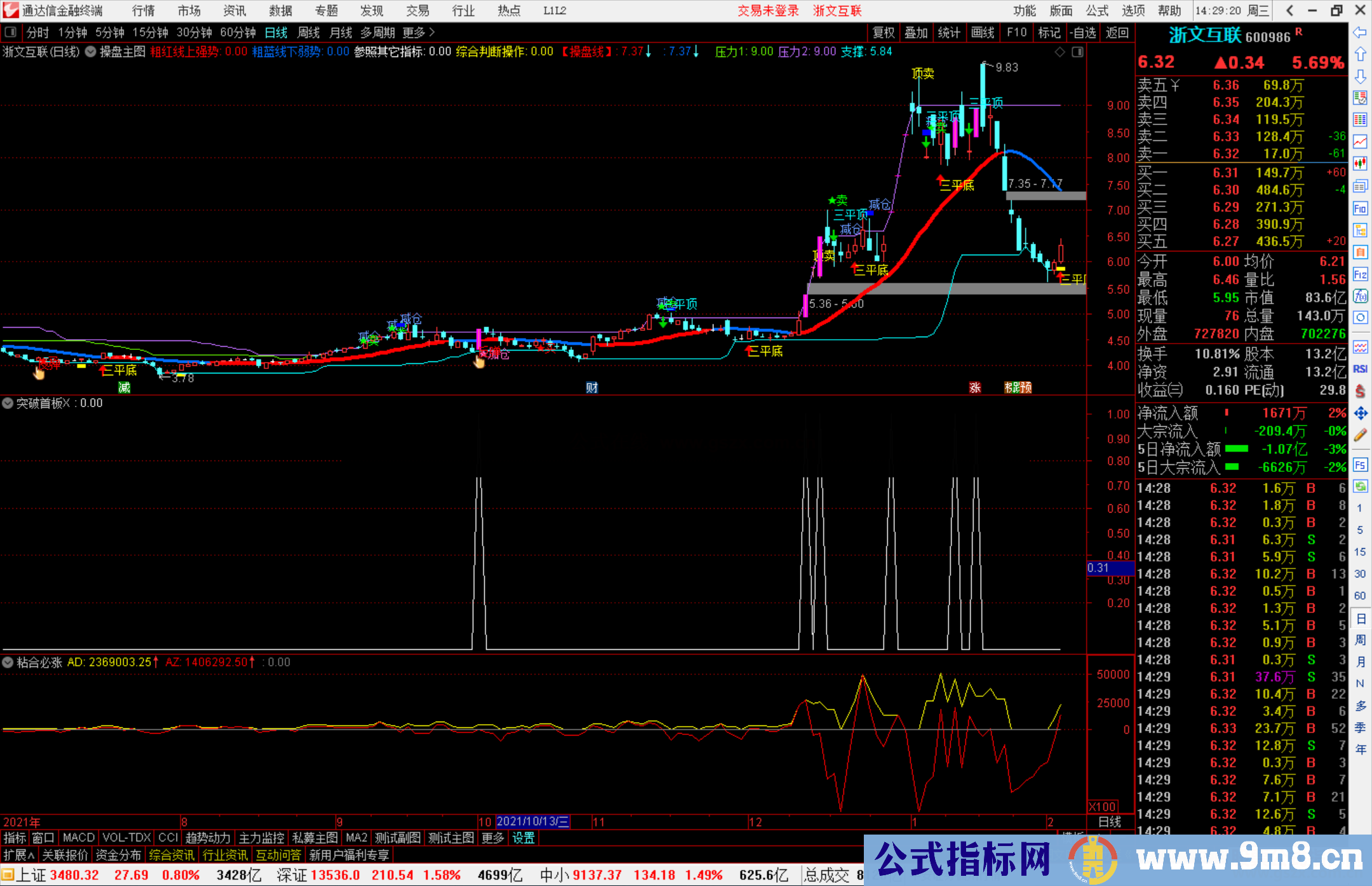This screenshot has height=886, width=1372.
Task: Toggle the 操盘主图 indicator circle button
Action: pyautogui.click(x=91, y=51)
